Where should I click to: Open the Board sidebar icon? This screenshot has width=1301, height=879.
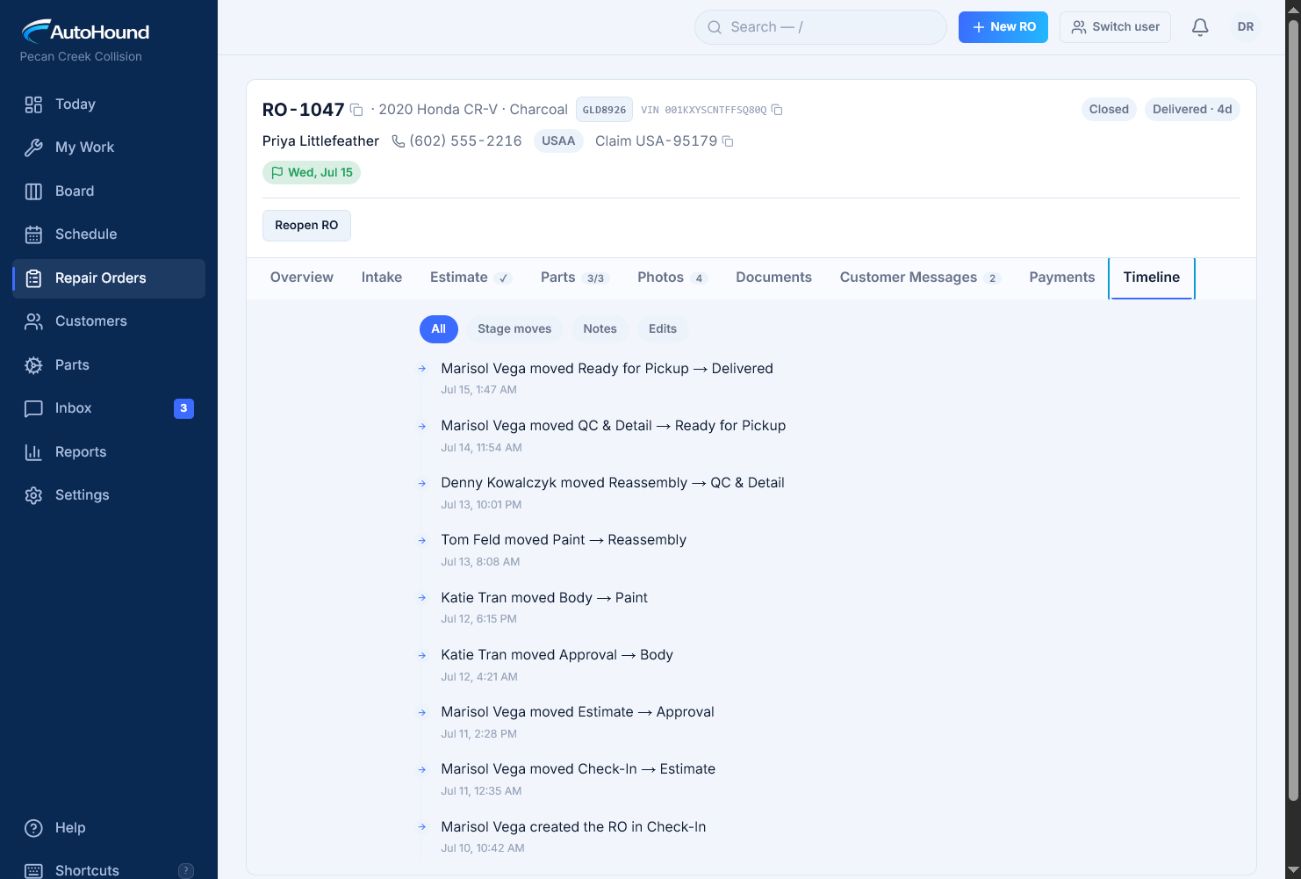click(x=33, y=191)
